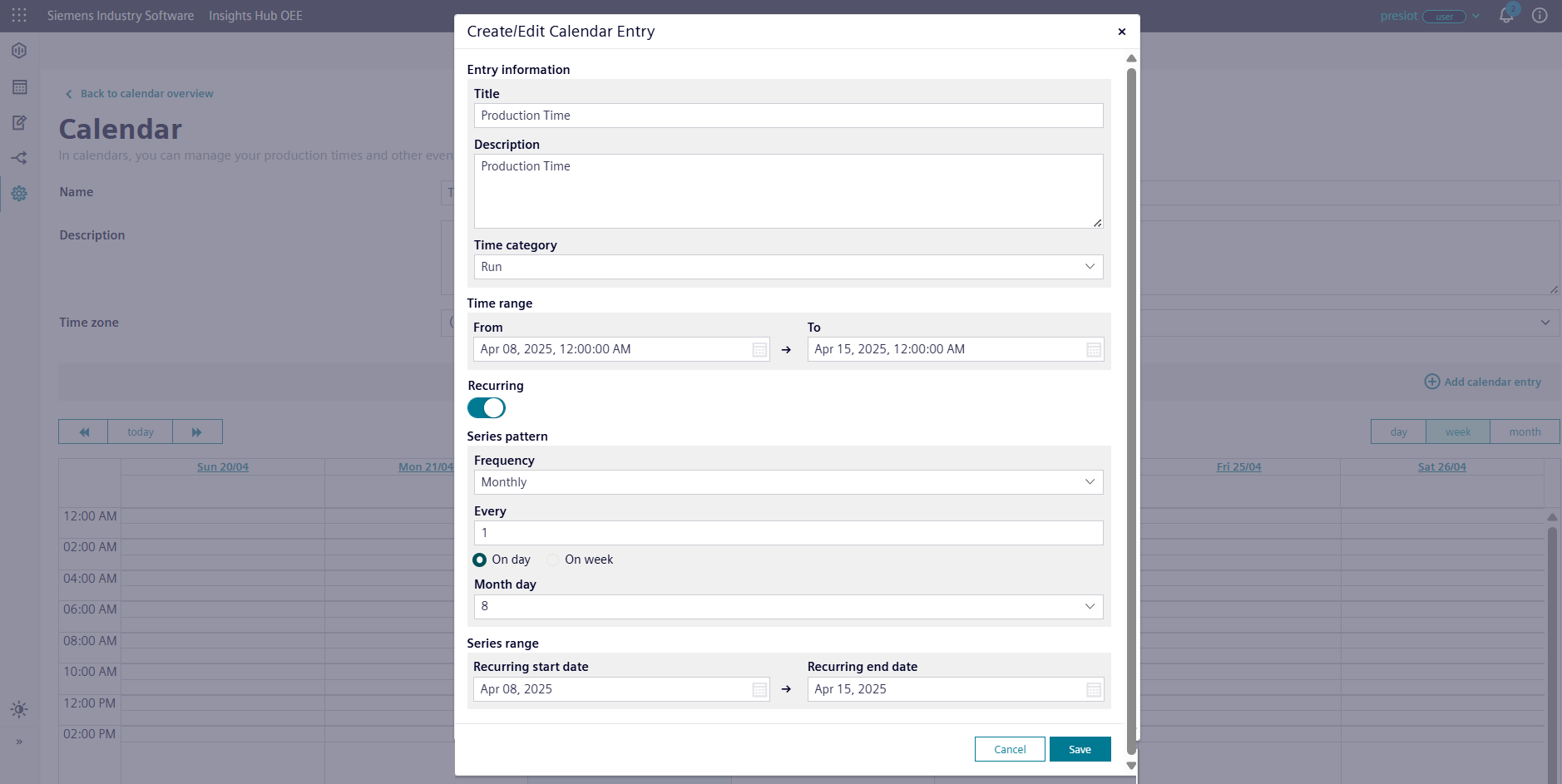This screenshot has width=1562, height=784.
Task: Open Recurring end date calendar icon
Action: [1094, 690]
